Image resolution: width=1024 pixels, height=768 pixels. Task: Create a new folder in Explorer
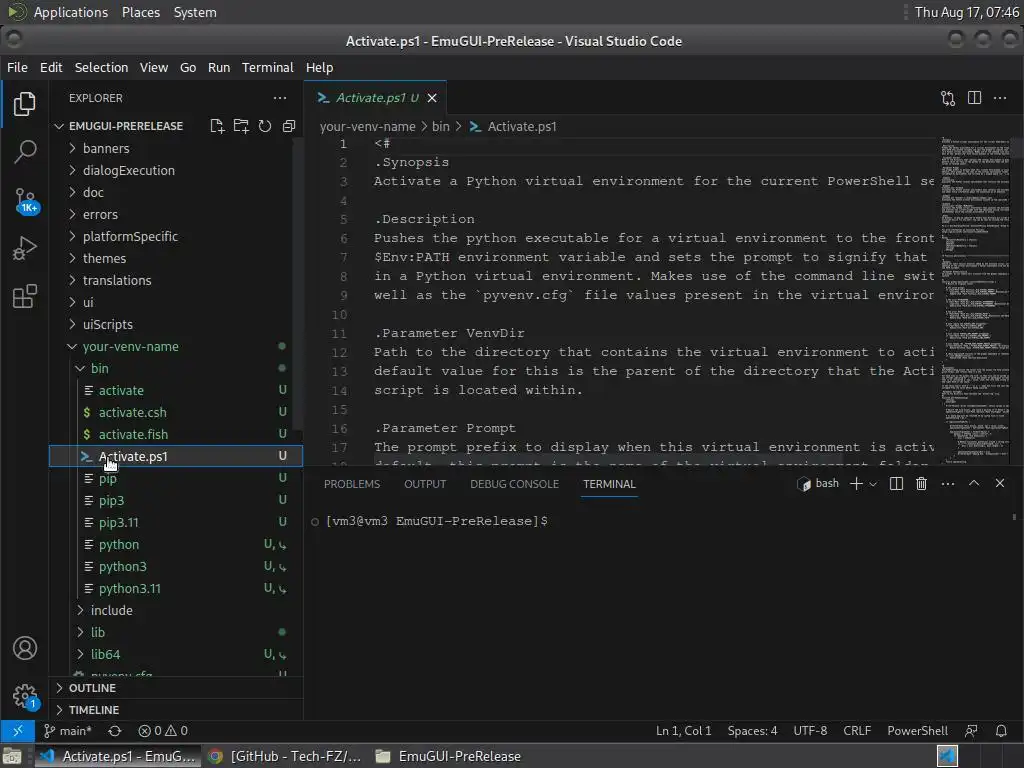click(x=241, y=126)
